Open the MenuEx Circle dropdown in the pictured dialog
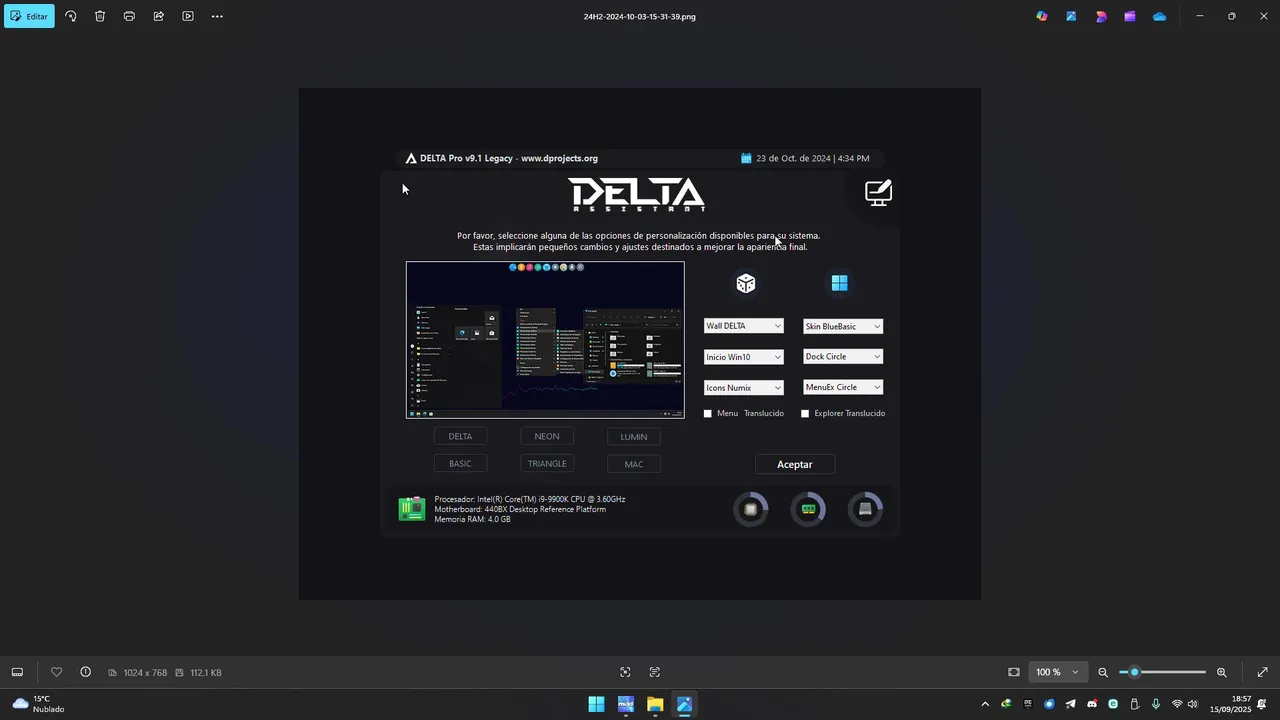Viewport: 1280px width, 720px height. pyautogui.click(x=843, y=387)
